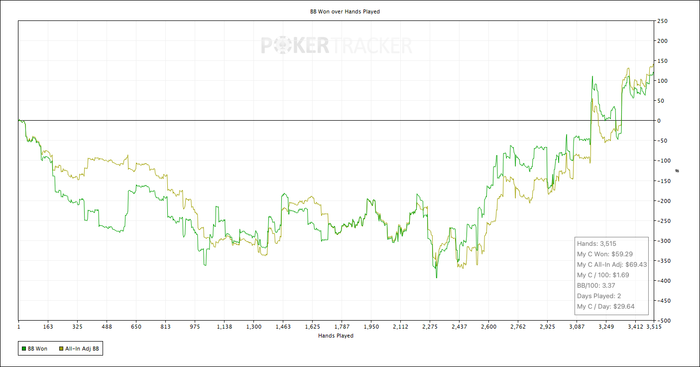Click x-axis tick label 1,138
Screen dimensions: 700x367
224,327
